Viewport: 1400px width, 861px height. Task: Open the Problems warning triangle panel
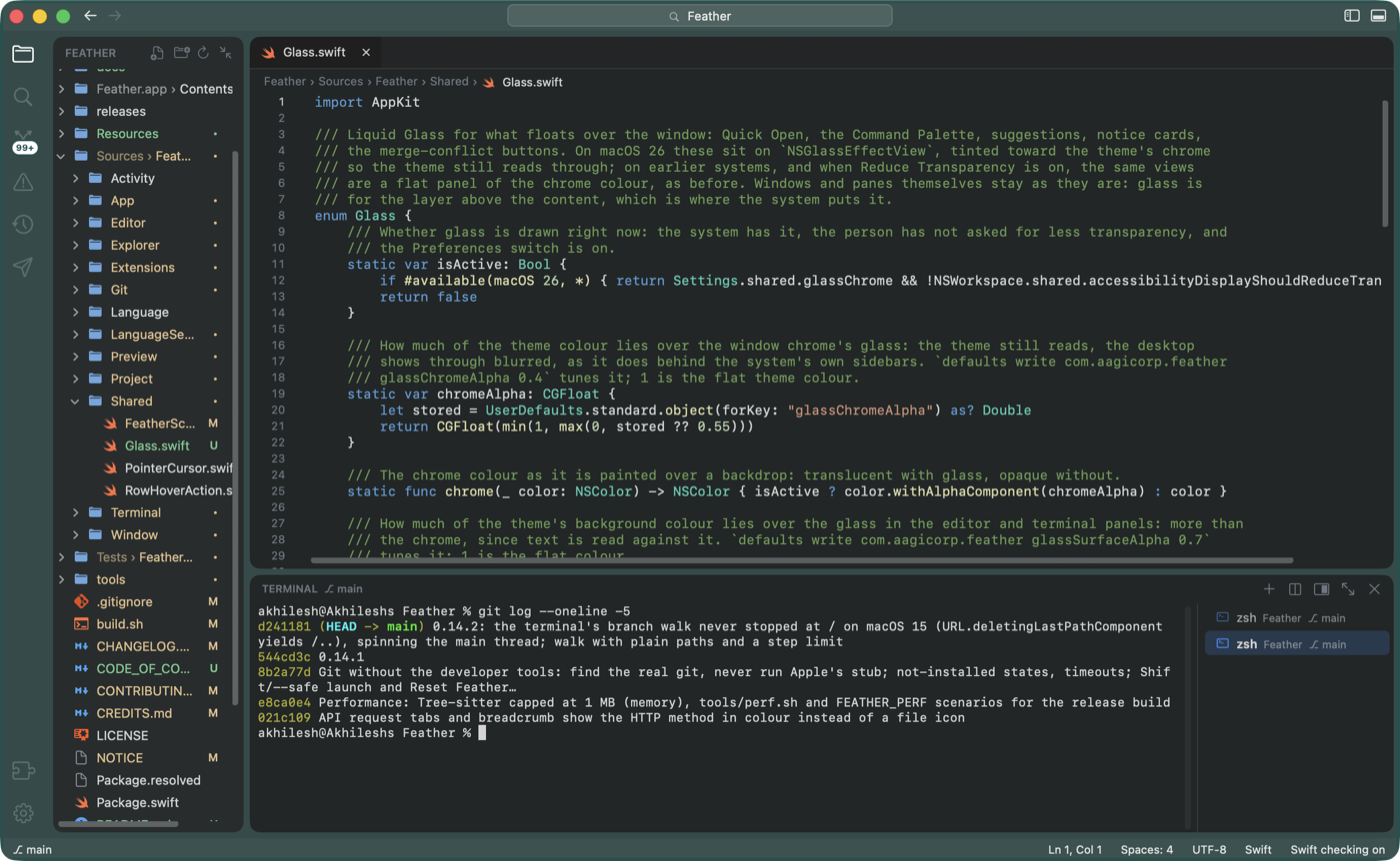(x=23, y=182)
